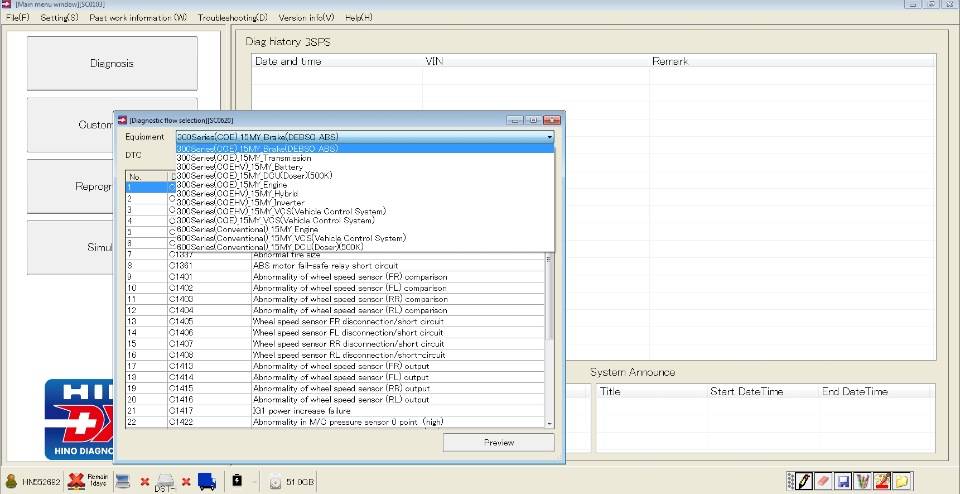Open the yellow folder icon
The image size is (960, 494).
tap(901, 481)
